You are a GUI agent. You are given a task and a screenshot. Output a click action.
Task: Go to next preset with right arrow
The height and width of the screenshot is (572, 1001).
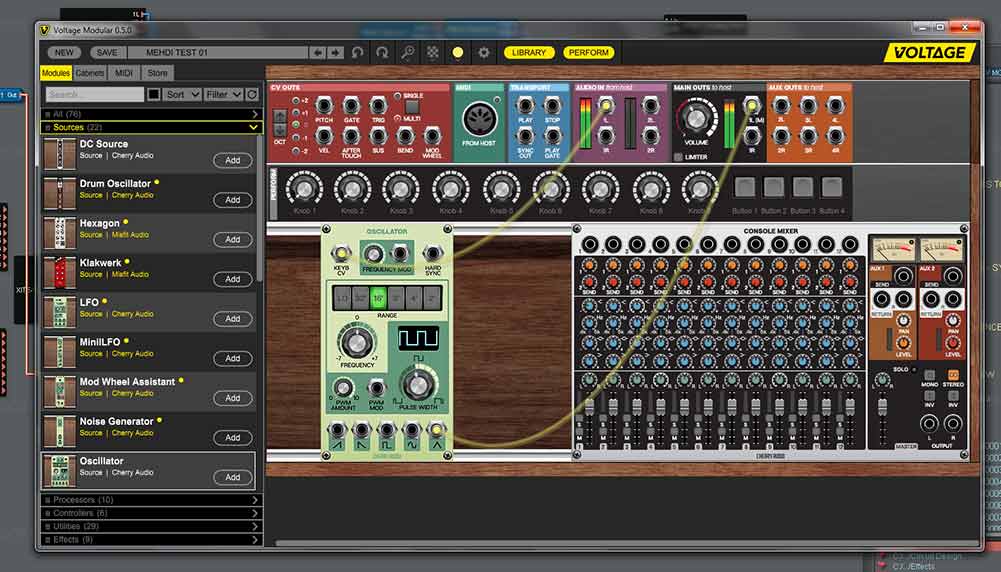click(x=335, y=52)
